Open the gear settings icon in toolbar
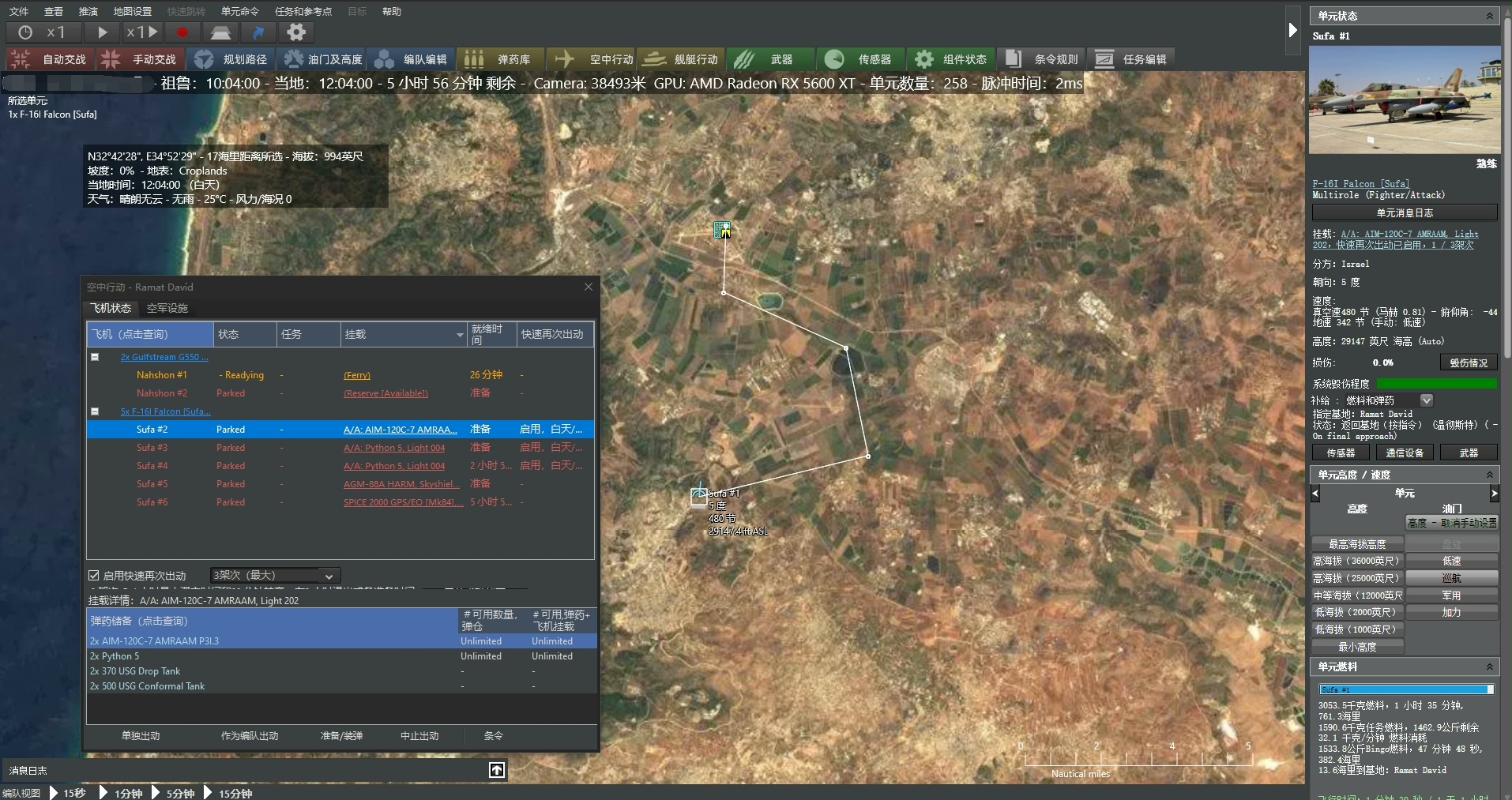The height and width of the screenshot is (800, 1512). tap(296, 32)
